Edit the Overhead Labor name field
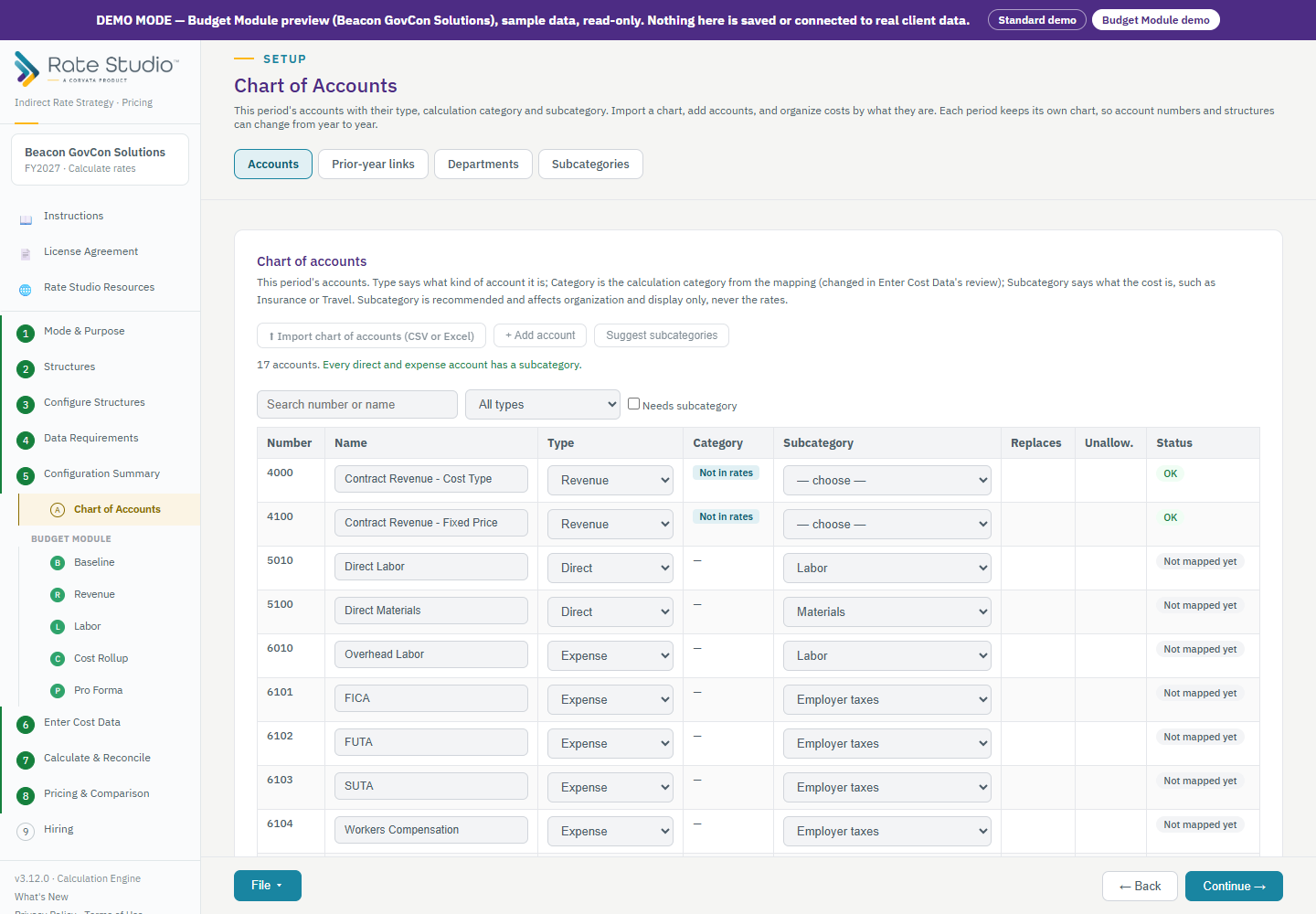The height and width of the screenshot is (914, 1316). click(431, 654)
